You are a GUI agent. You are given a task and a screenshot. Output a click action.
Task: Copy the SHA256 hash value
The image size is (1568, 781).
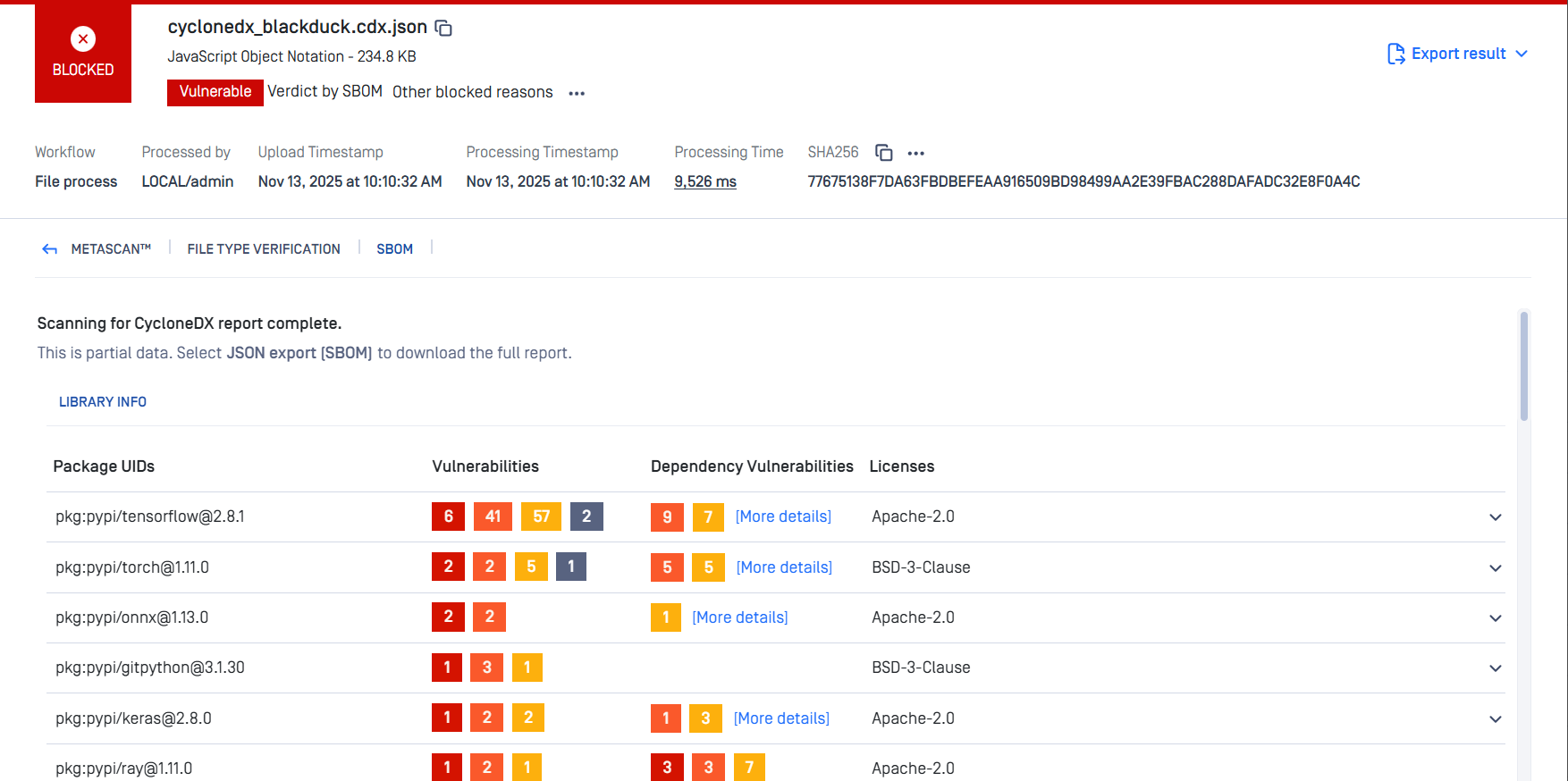[883, 153]
